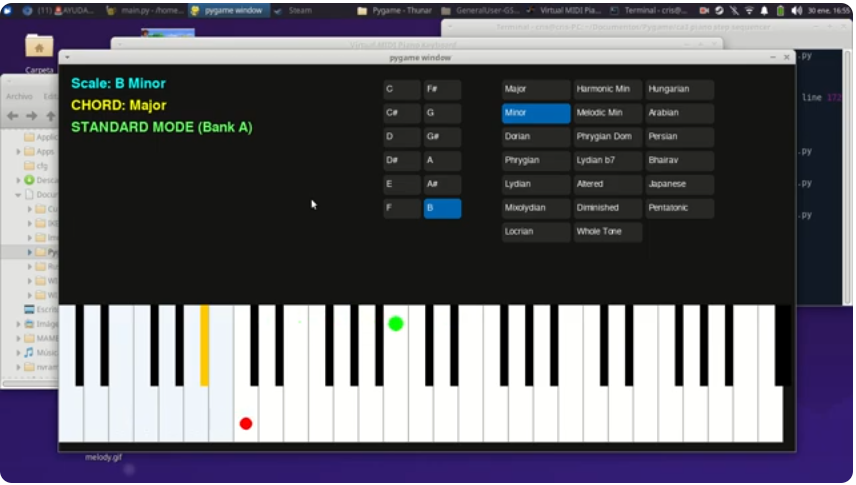Open the volume control tray icon
Viewport: 856px width, 485px height.
point(796,11)
